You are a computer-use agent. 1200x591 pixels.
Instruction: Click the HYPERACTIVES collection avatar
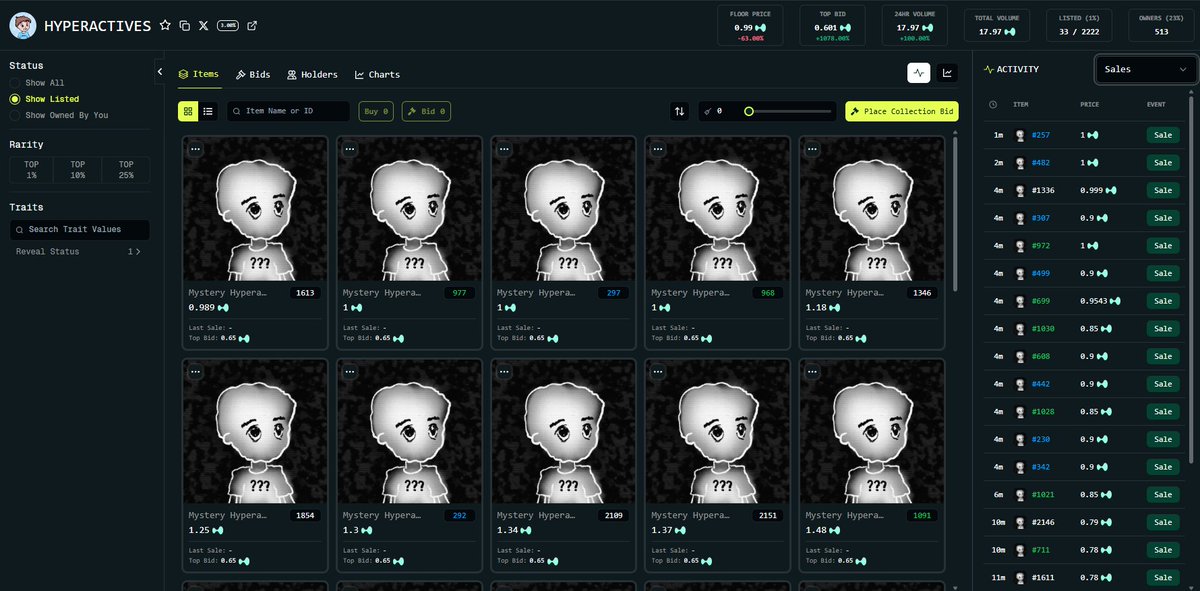(x=23, y=25)
